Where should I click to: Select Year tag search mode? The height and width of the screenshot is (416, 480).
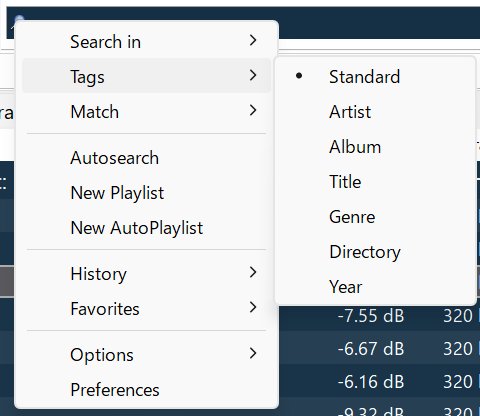(x=375, y=287)
